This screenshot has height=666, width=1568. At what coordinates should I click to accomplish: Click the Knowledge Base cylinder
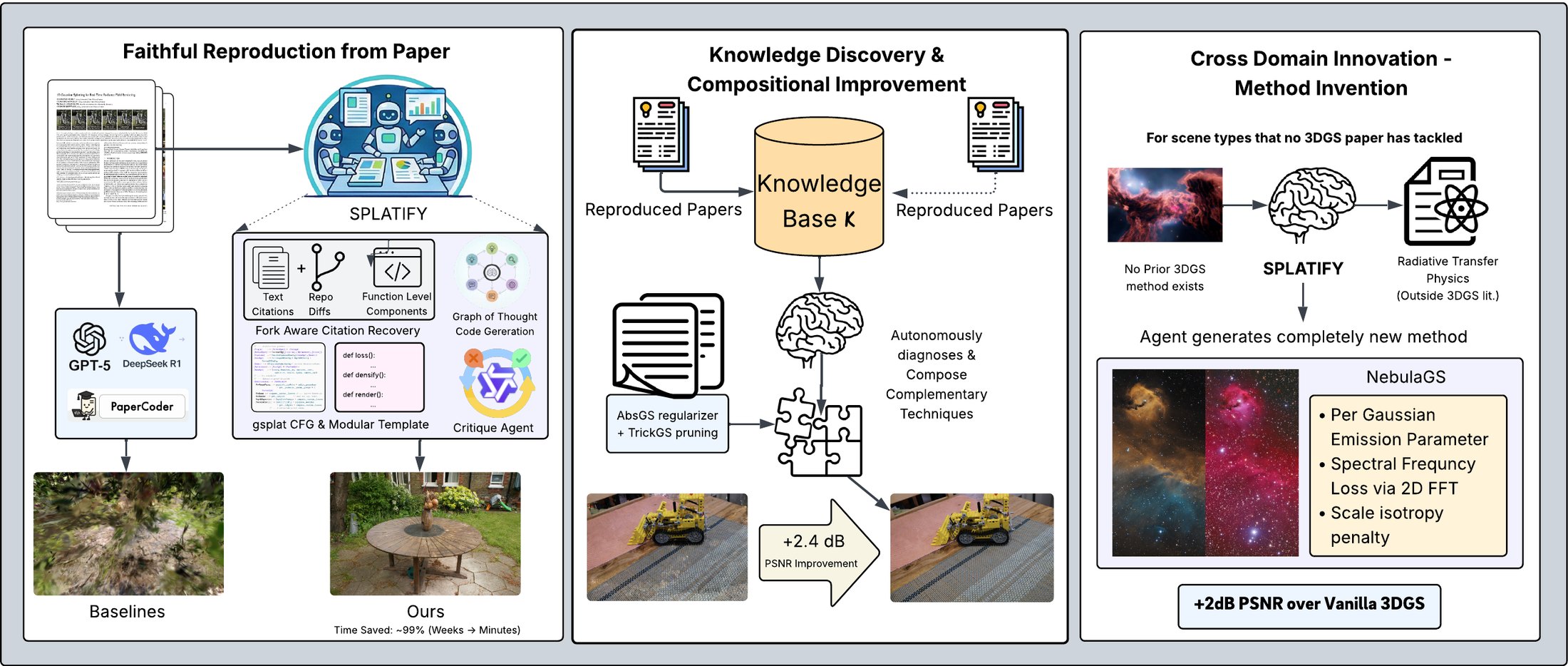pyautogui.click(x=819, y=186)
